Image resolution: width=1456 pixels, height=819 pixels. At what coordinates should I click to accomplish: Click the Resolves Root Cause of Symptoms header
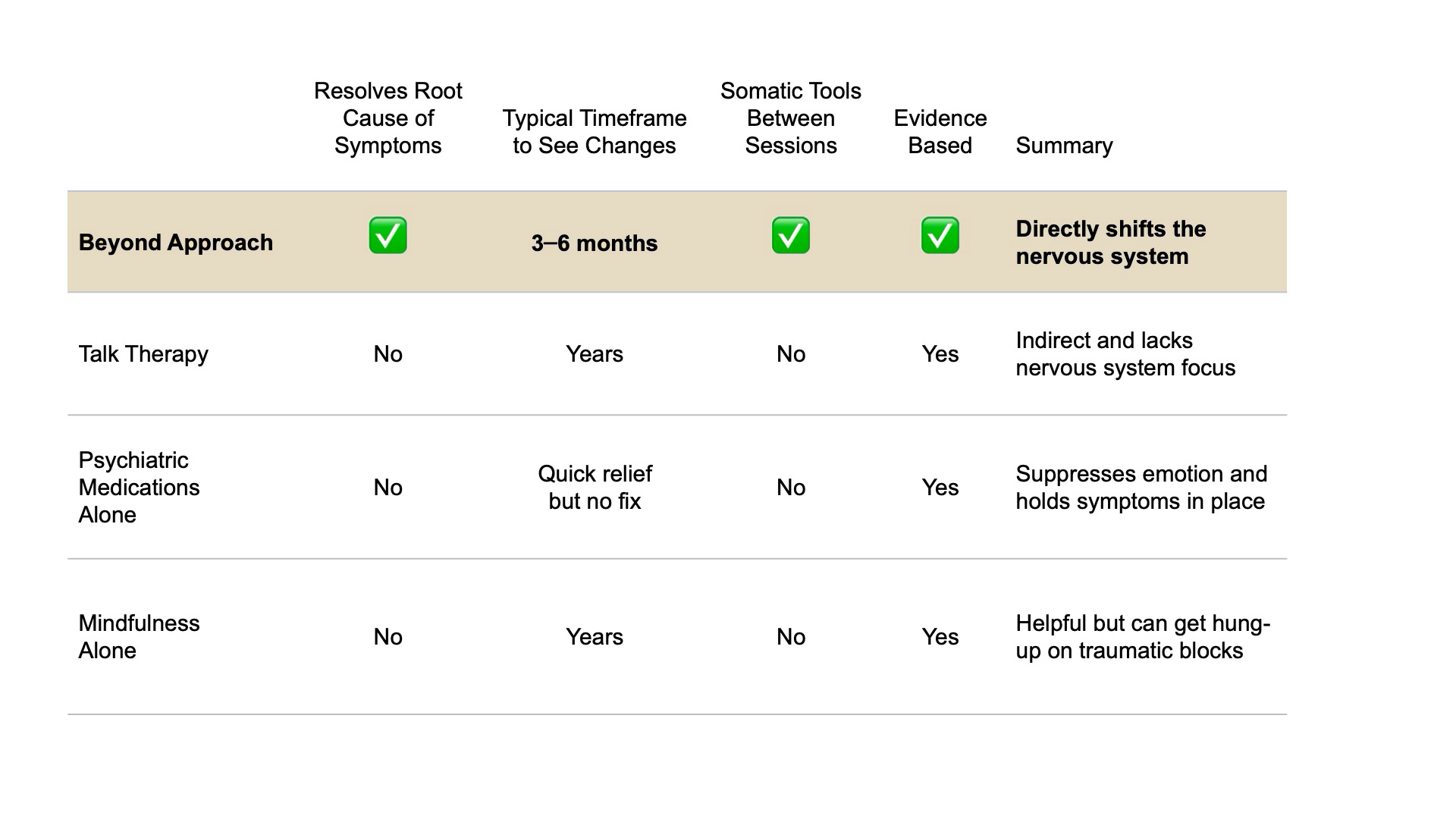[388, 118]
